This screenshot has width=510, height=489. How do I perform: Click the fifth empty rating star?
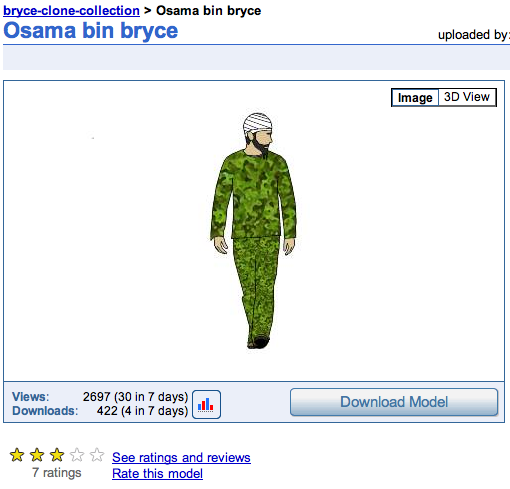coord(97,455)
